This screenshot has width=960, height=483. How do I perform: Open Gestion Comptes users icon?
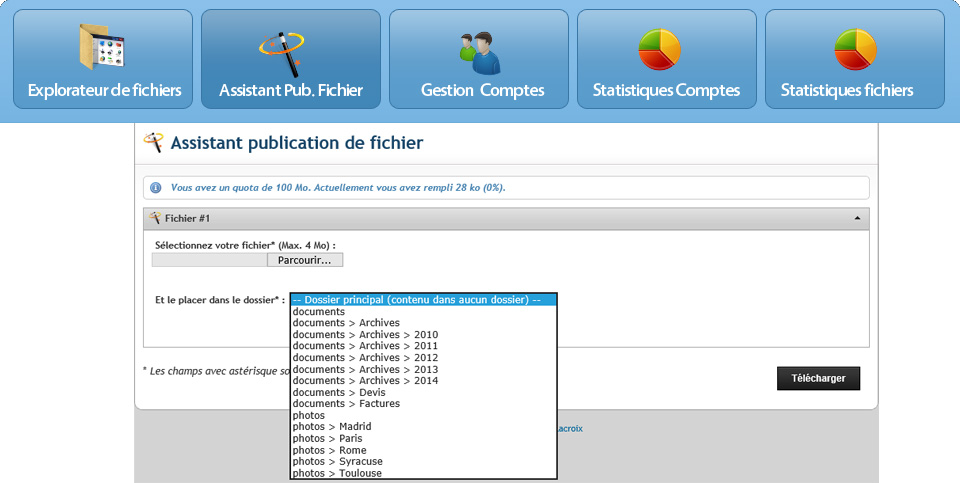479,52
